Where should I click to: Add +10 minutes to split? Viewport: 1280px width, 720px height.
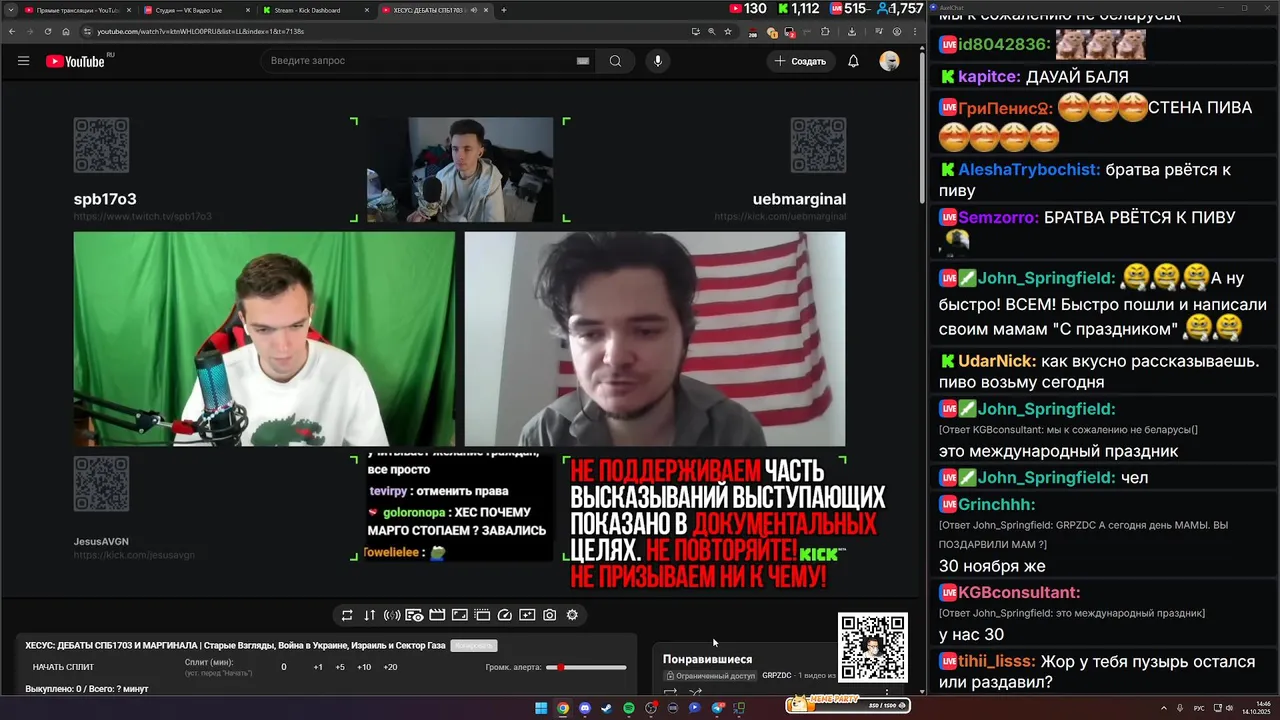tap(364, 667)
